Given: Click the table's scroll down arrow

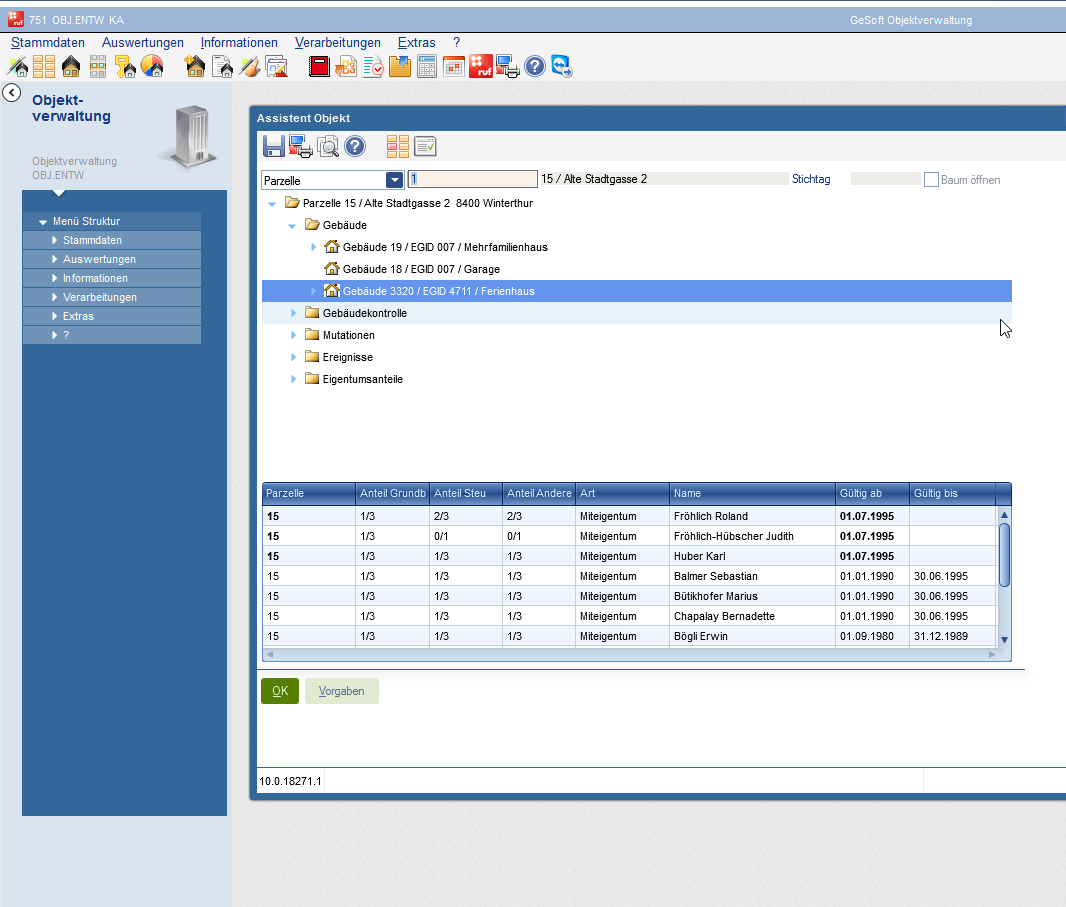Looking at the screenshot, I should click(1004, 640).
